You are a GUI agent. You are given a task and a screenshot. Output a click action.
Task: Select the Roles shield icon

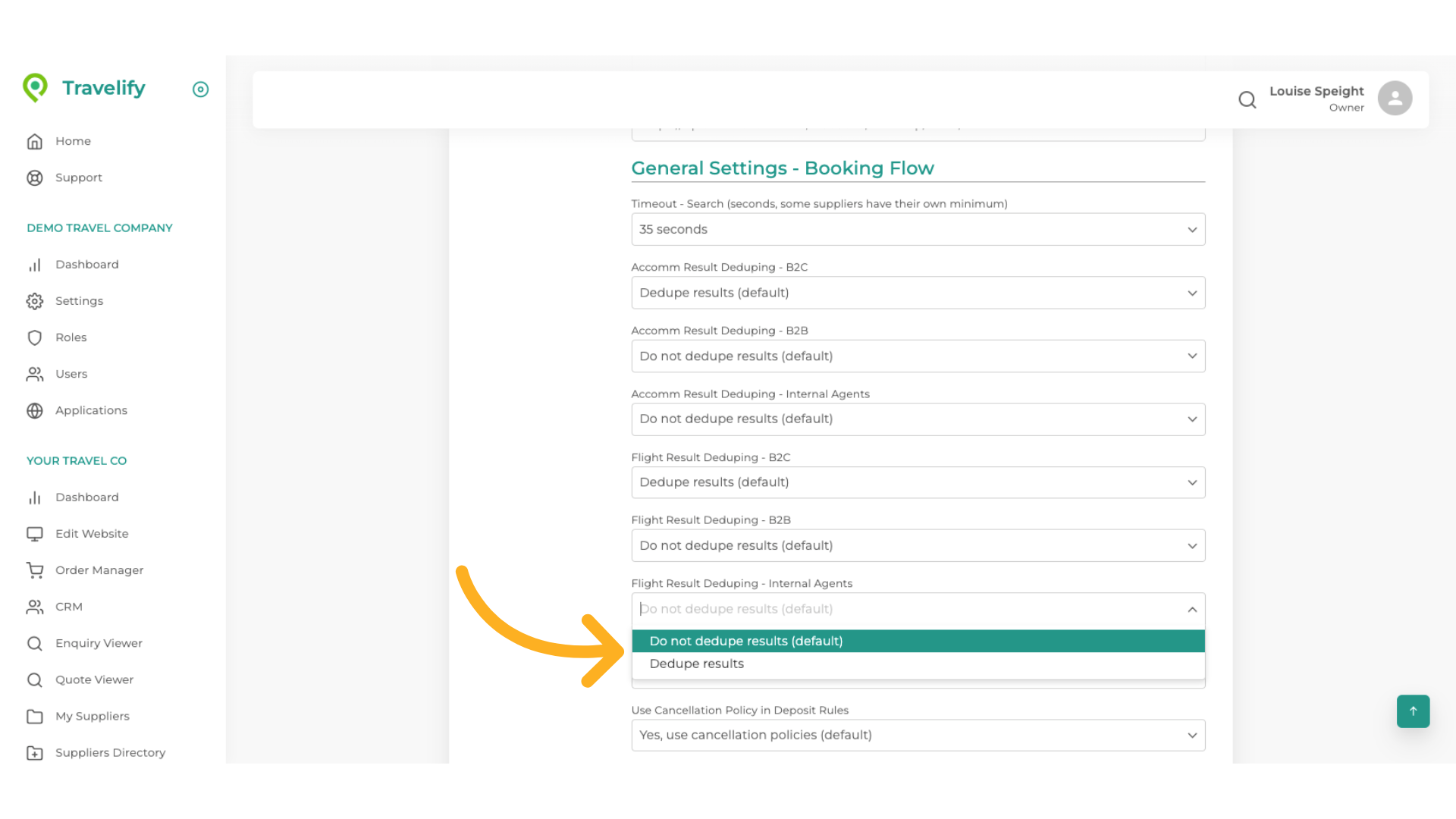pos(35,337)
